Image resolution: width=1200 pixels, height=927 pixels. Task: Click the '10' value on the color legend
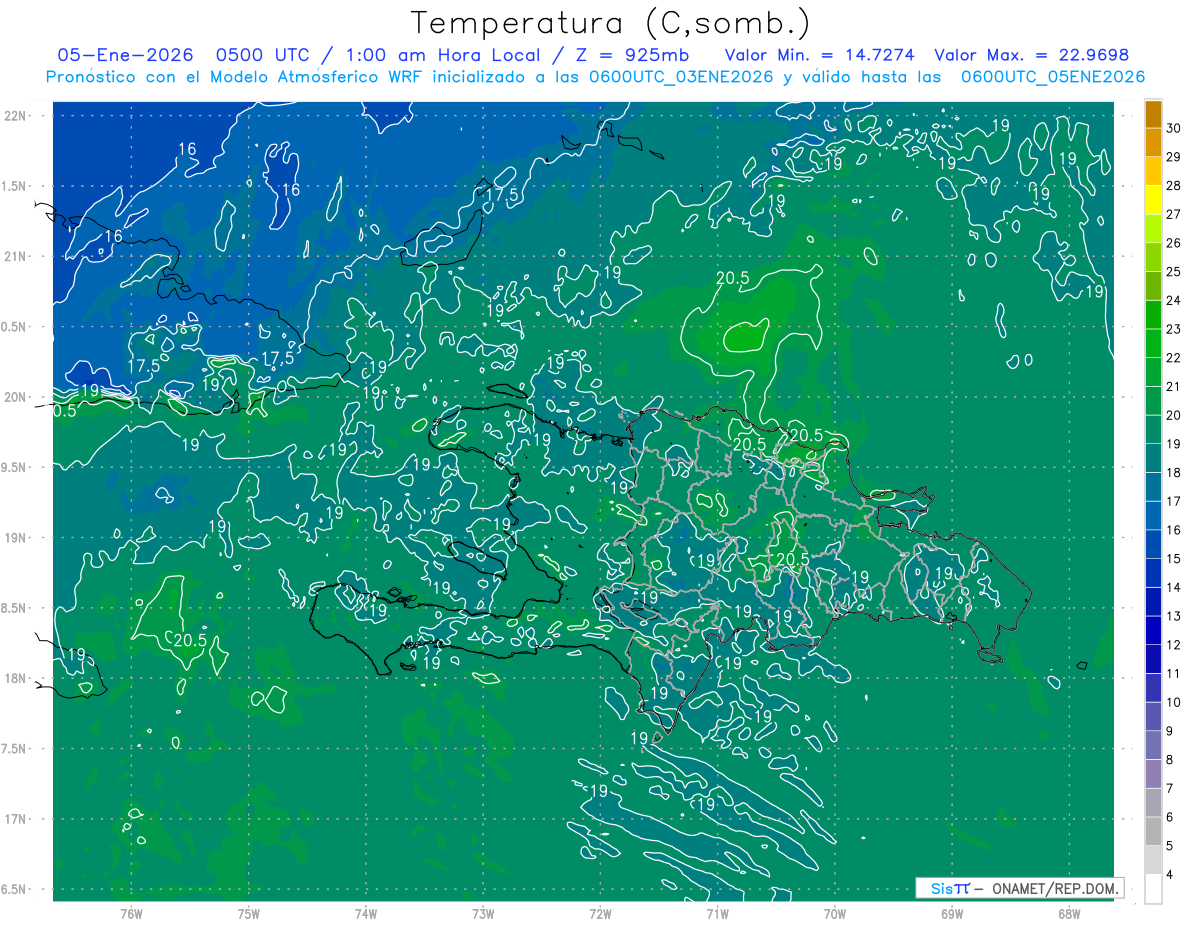(x=1174, y=703)
